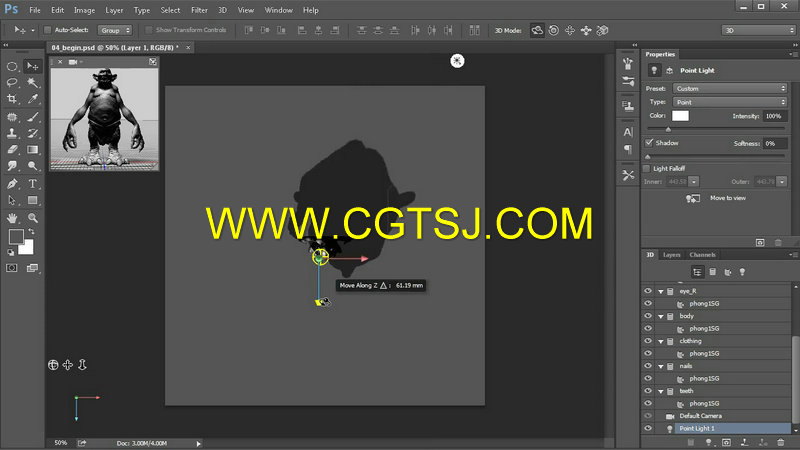The width and height of the screenshot is (800, 450).
Task: Filter 3D panel by Lights
Action: click(742, 272)
